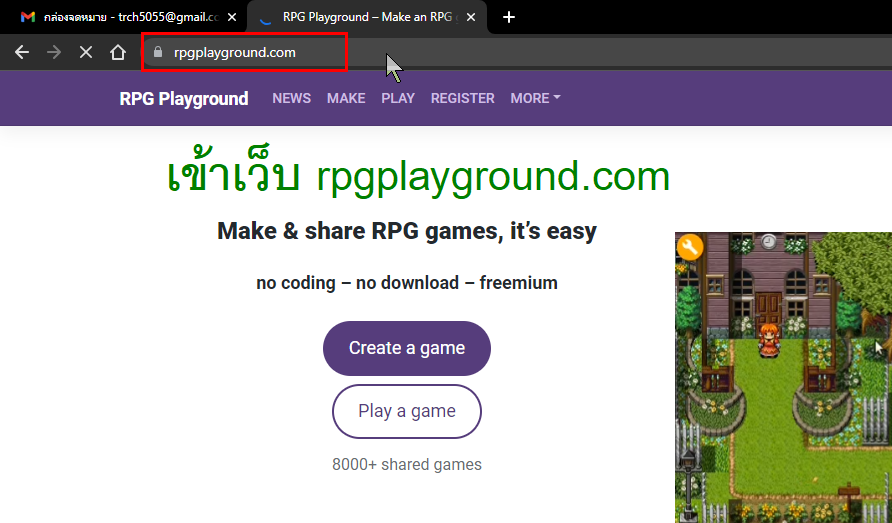Go back using the browser back arrow
The height and width of the screenshot is (523, 892).
[22, 52]
